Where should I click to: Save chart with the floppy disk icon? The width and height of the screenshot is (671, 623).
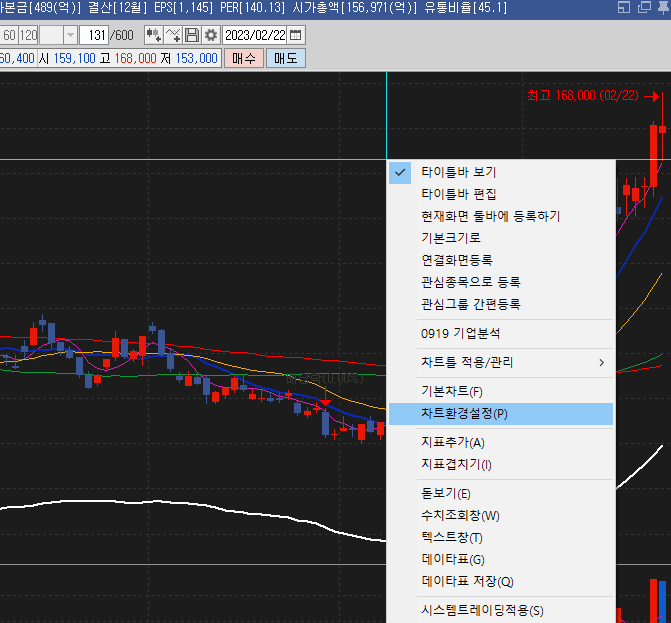(192, 35)
